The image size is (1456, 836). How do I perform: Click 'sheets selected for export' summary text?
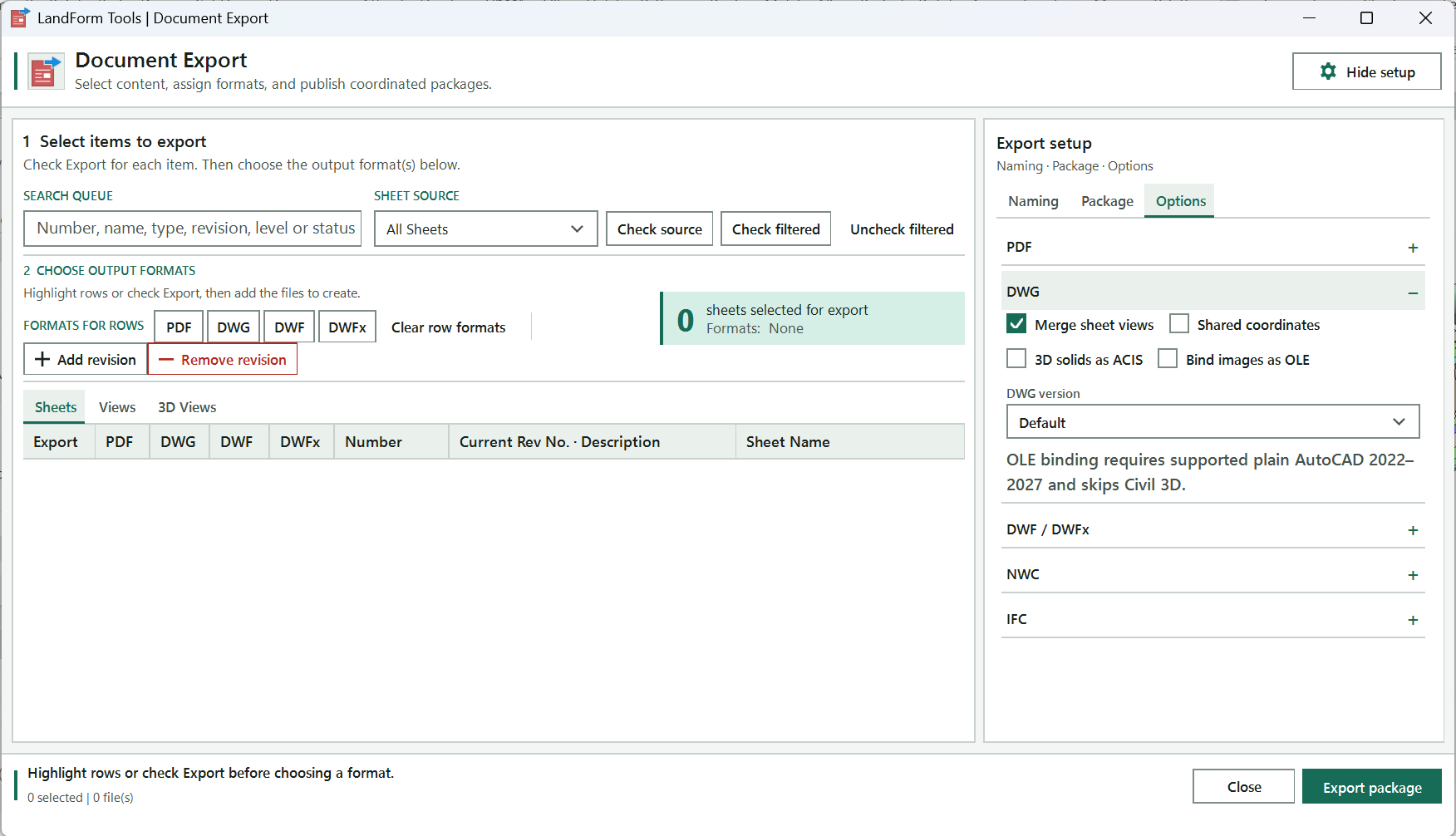tap(787, 310)
